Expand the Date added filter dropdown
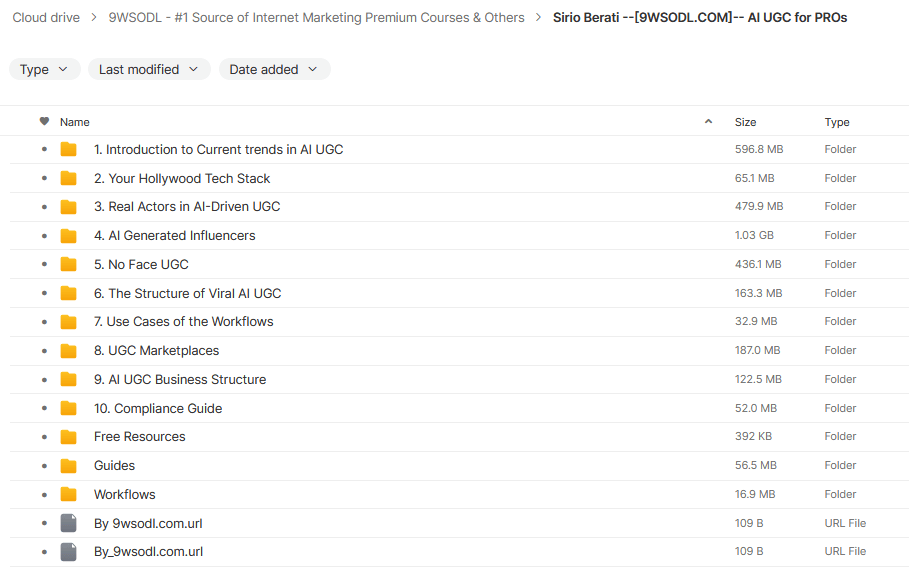The width and height of the screenshot is (909, 586). coord(274,69)
